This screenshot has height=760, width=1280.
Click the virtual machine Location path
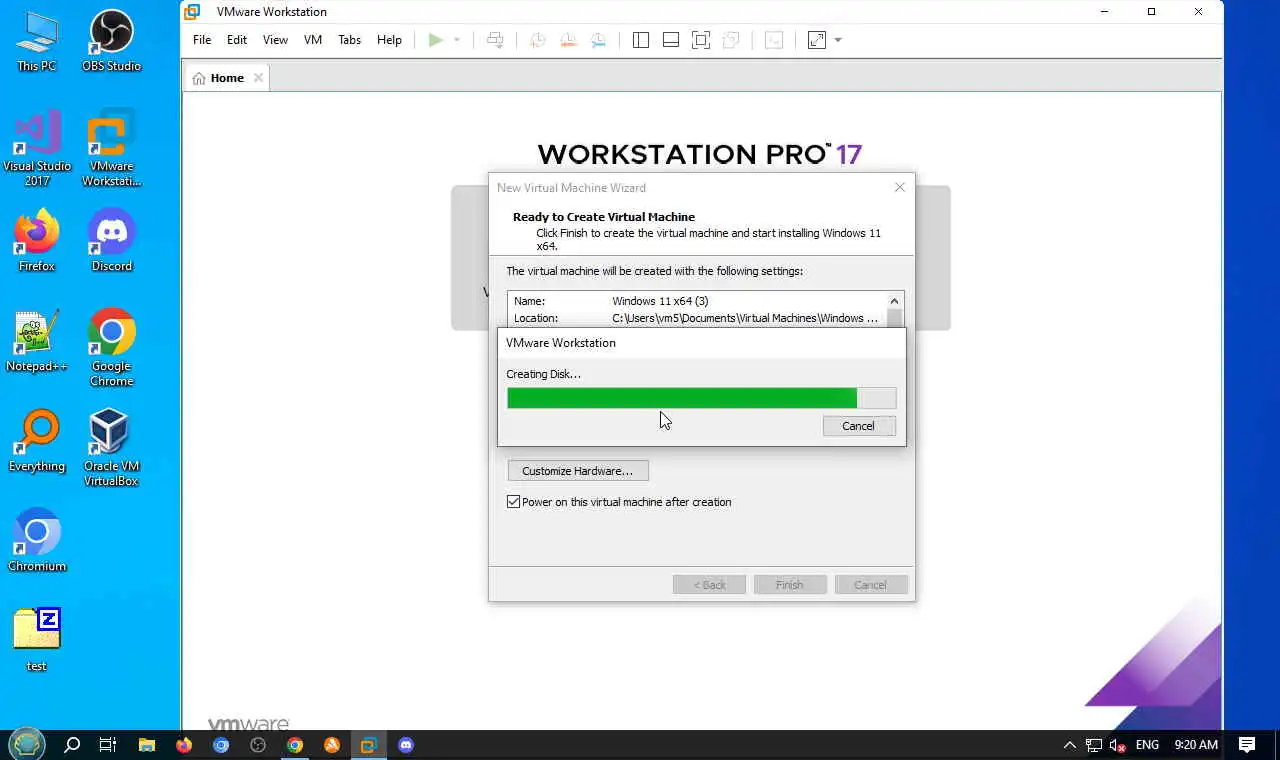tap(745, 318)
